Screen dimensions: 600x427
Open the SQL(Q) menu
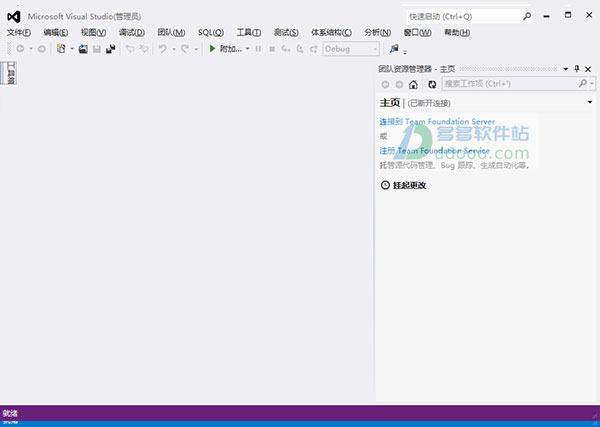coord(211,33)
